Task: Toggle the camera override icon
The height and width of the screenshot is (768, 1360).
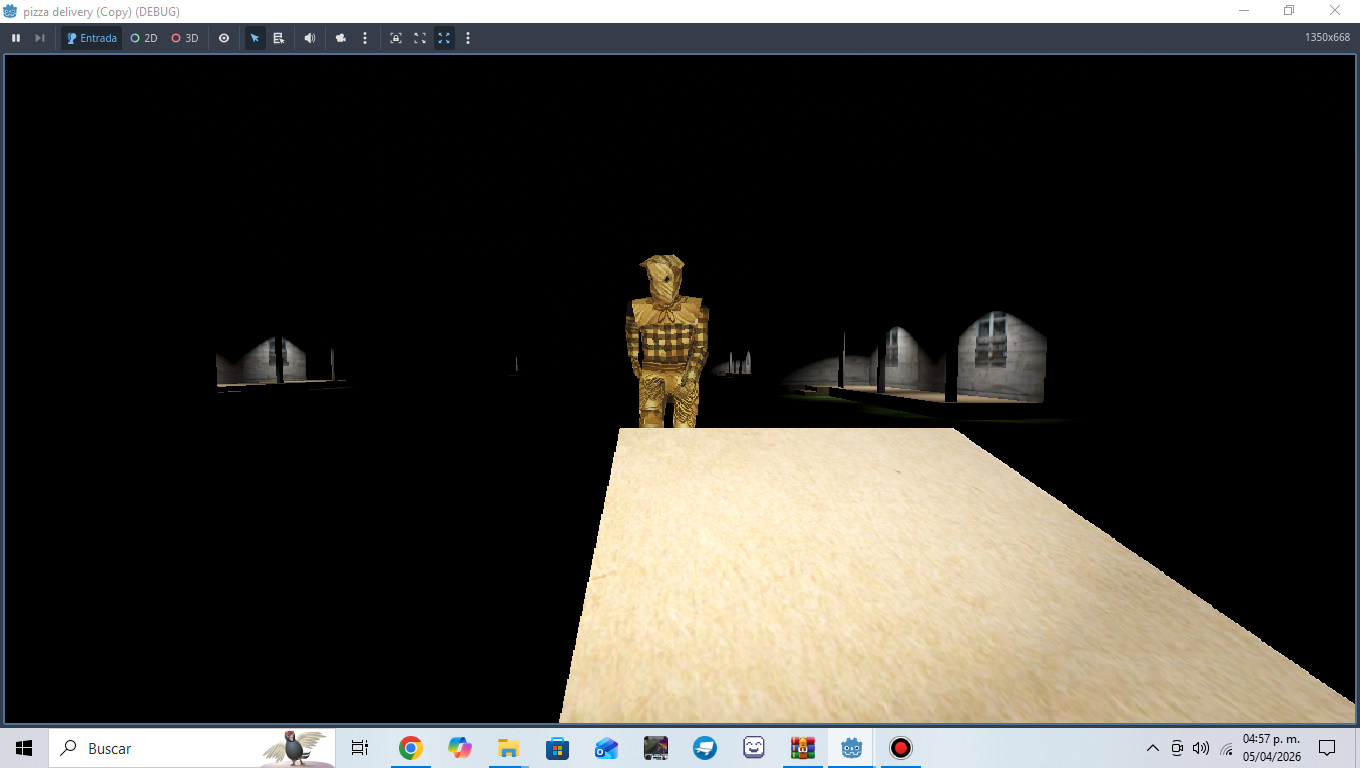Action: 341,38
